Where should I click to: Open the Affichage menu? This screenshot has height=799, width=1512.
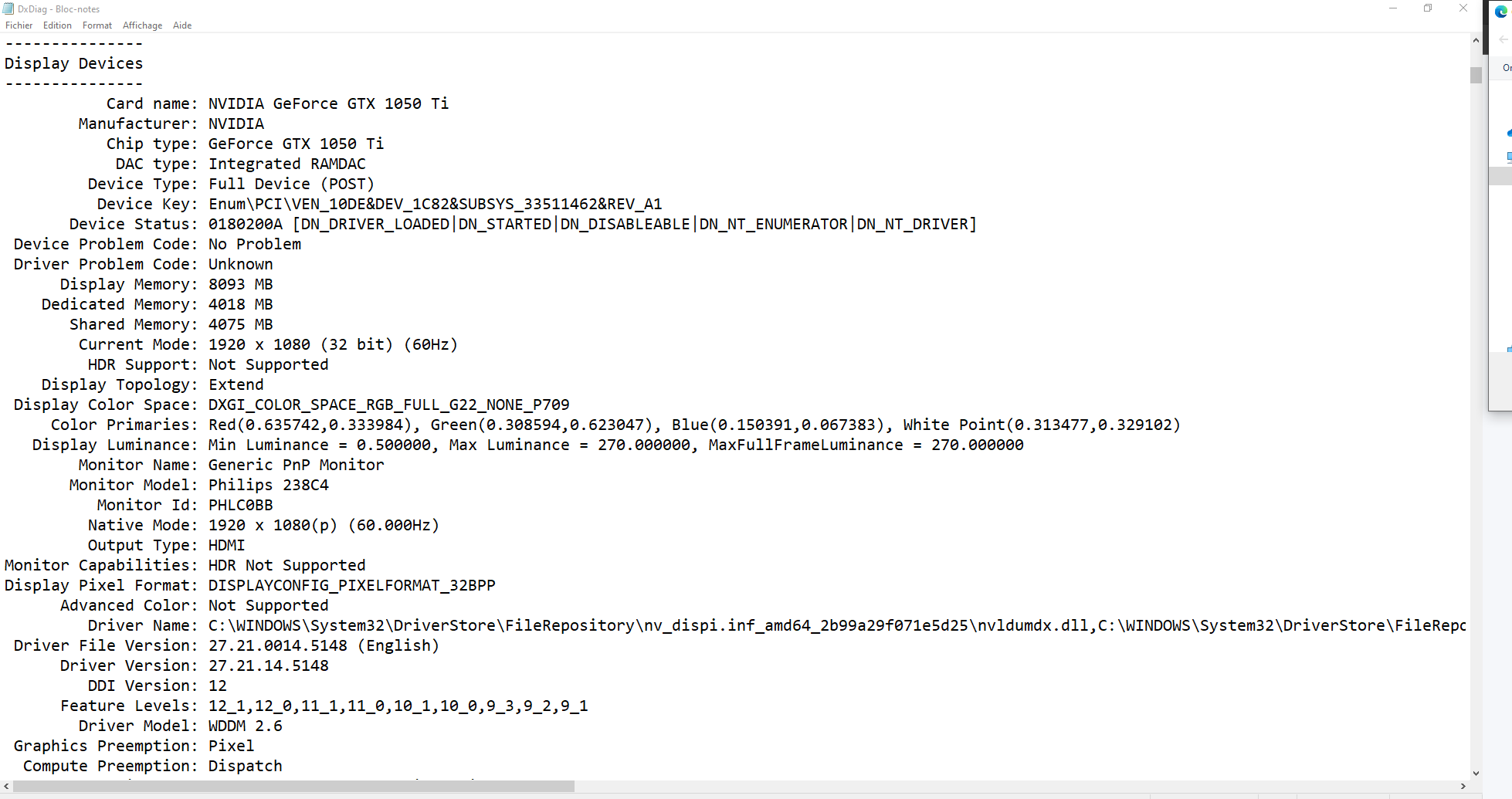pyautogui.click(x=142, y=25)
